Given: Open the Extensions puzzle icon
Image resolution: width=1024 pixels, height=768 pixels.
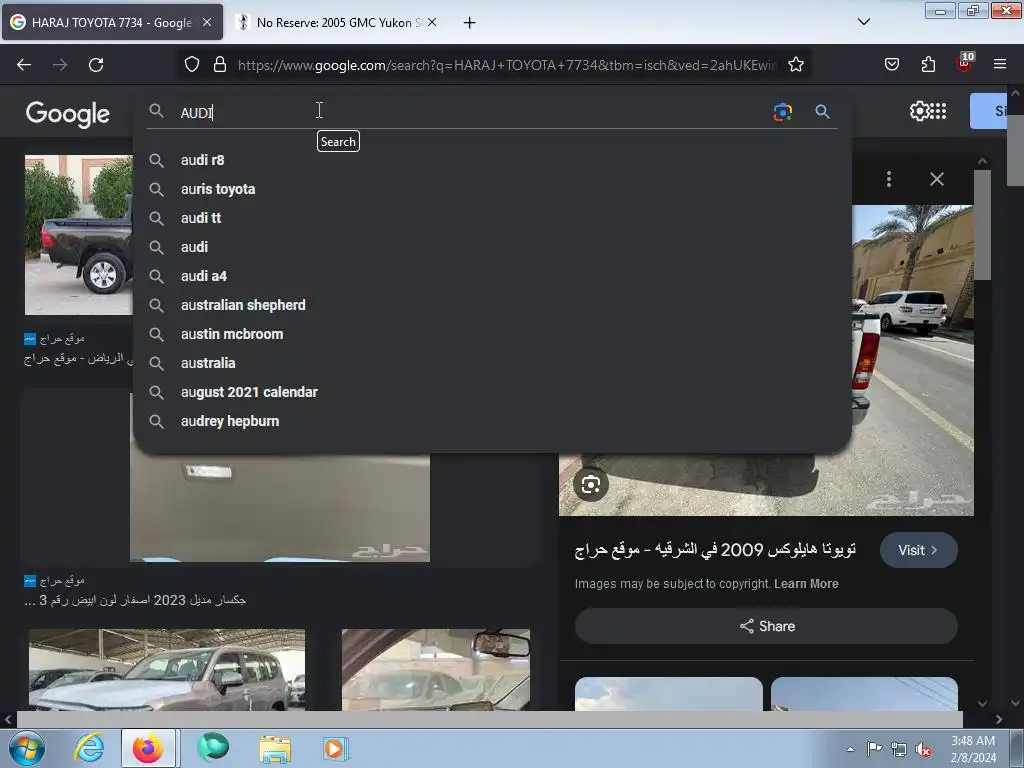Looking at the screenshot, I should pos(928,65).
